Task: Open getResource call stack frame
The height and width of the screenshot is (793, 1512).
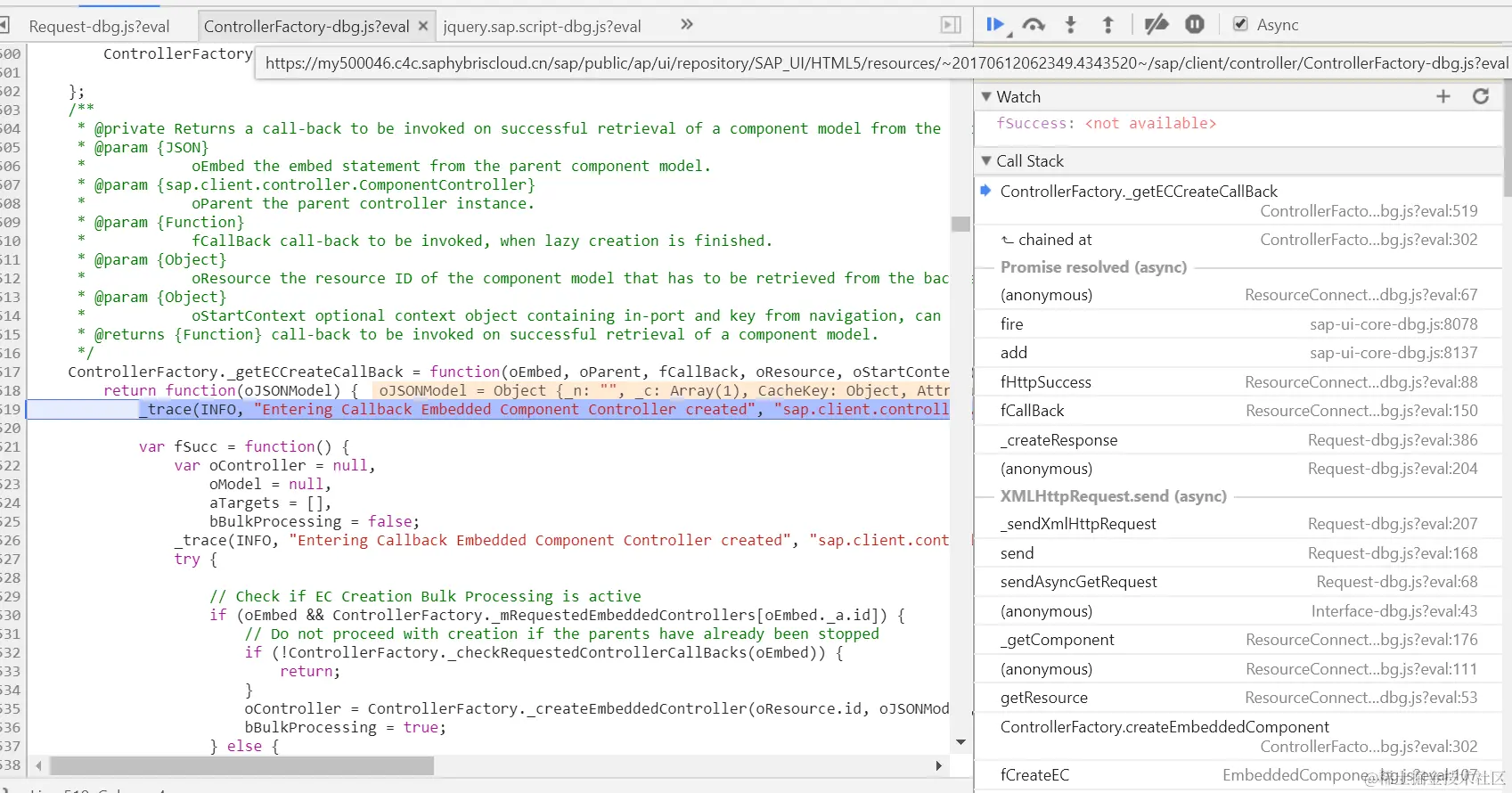Action: (1238, 698)
